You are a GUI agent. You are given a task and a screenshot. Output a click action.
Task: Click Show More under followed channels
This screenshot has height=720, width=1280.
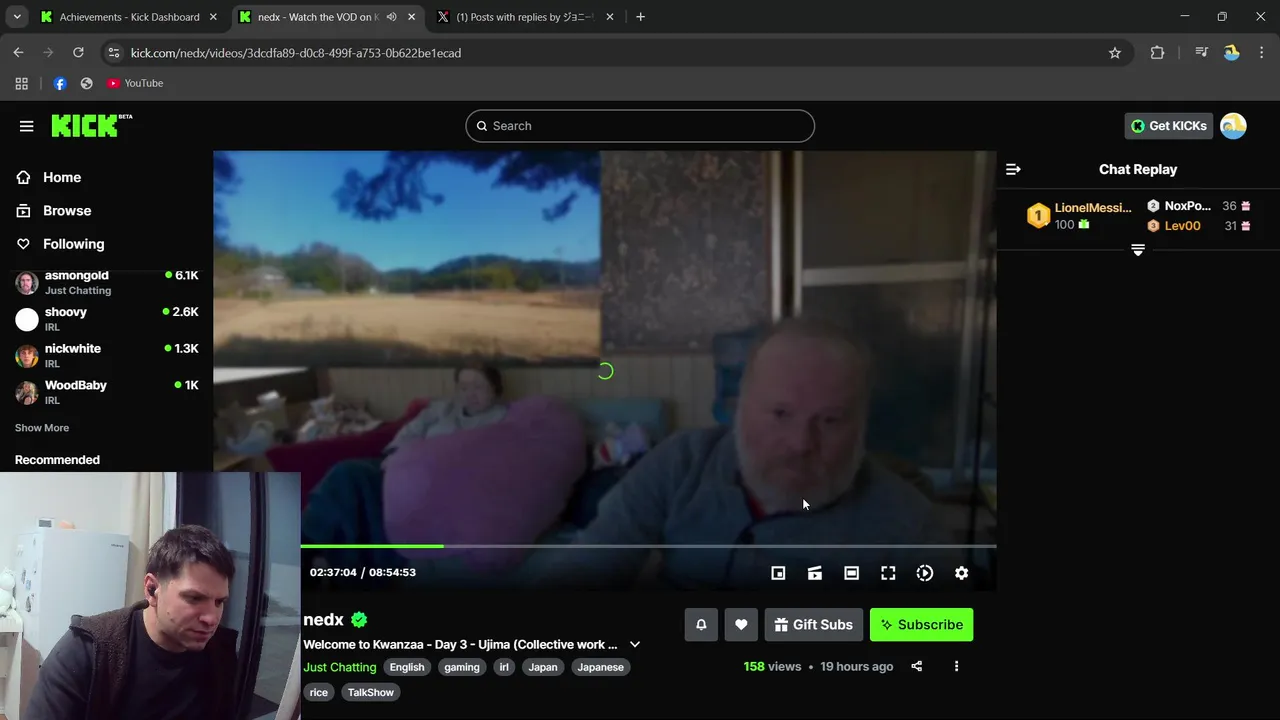pos(42,428)
